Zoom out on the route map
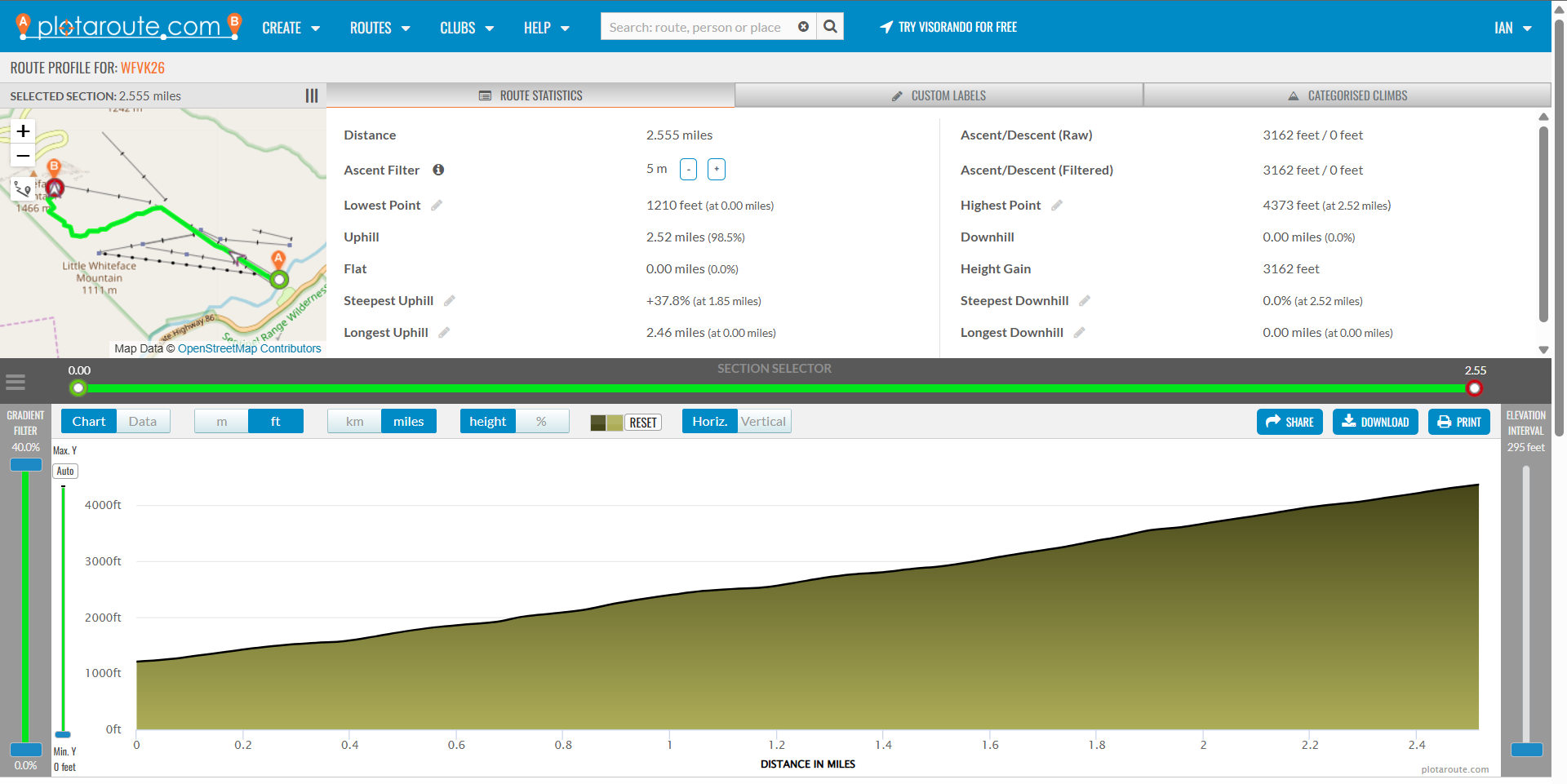The width and height of the screenshot is (1567, 784). click(24, 156)
